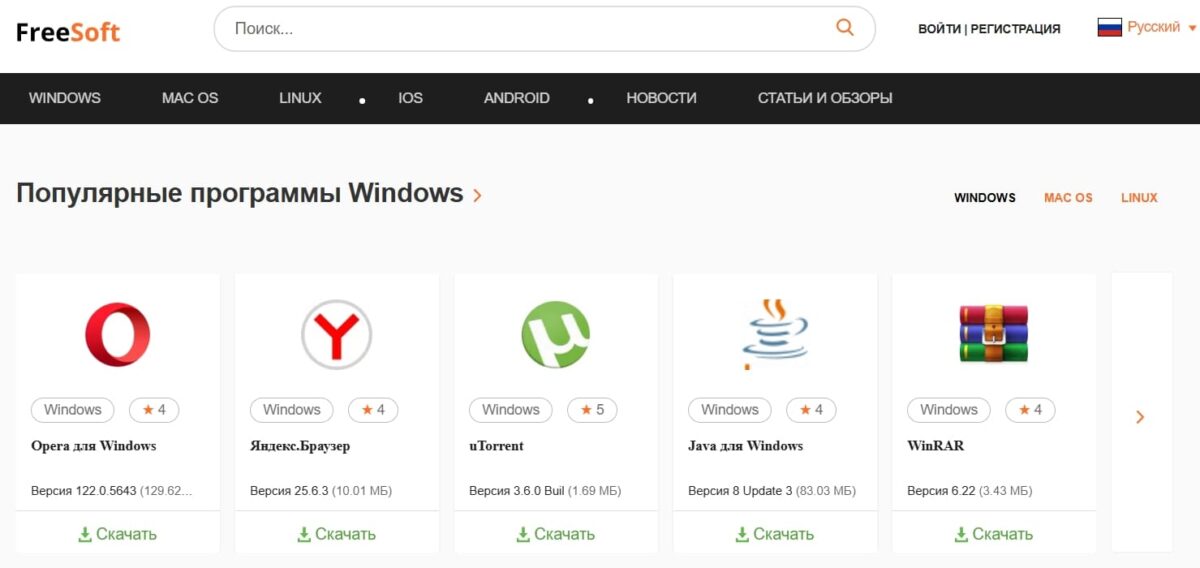Viewport: 1200px width, 568px height.
Task: Download Opera via its Скачать button
Action: (x=118, y=534)
